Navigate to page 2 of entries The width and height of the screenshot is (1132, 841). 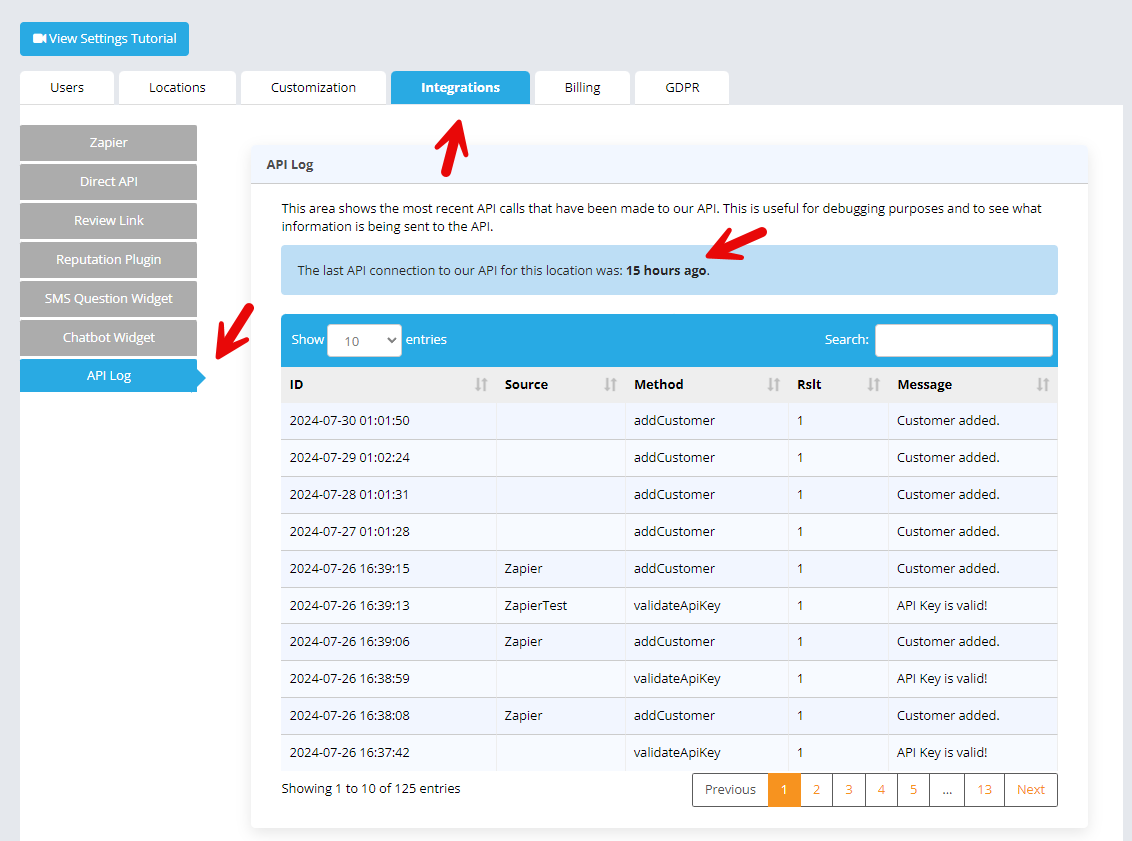coord(816,790)
